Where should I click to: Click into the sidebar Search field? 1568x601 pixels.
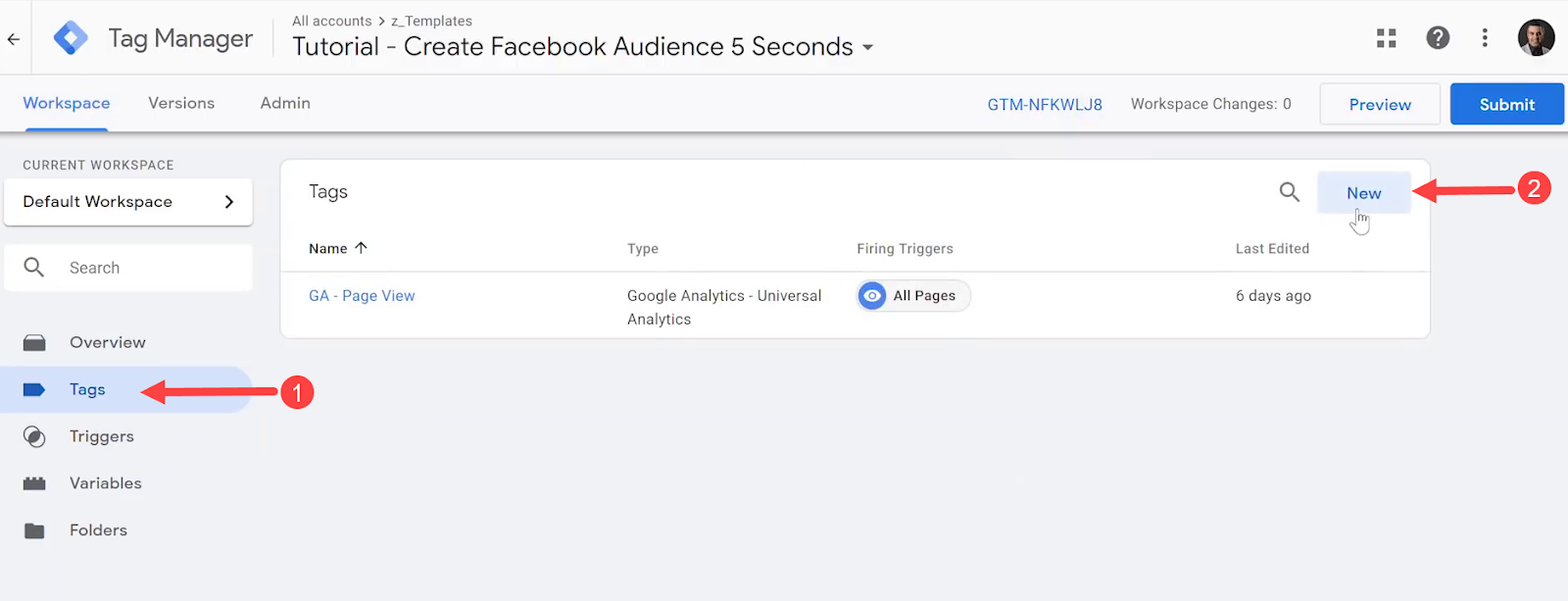128,268
